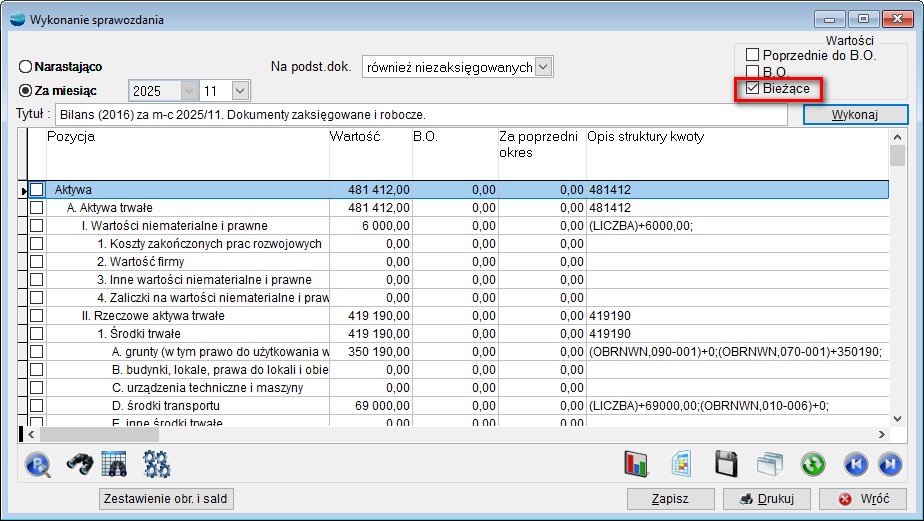Open the bar chart icon
This screenshot has height=521, width=924.
tap(637, 465)
